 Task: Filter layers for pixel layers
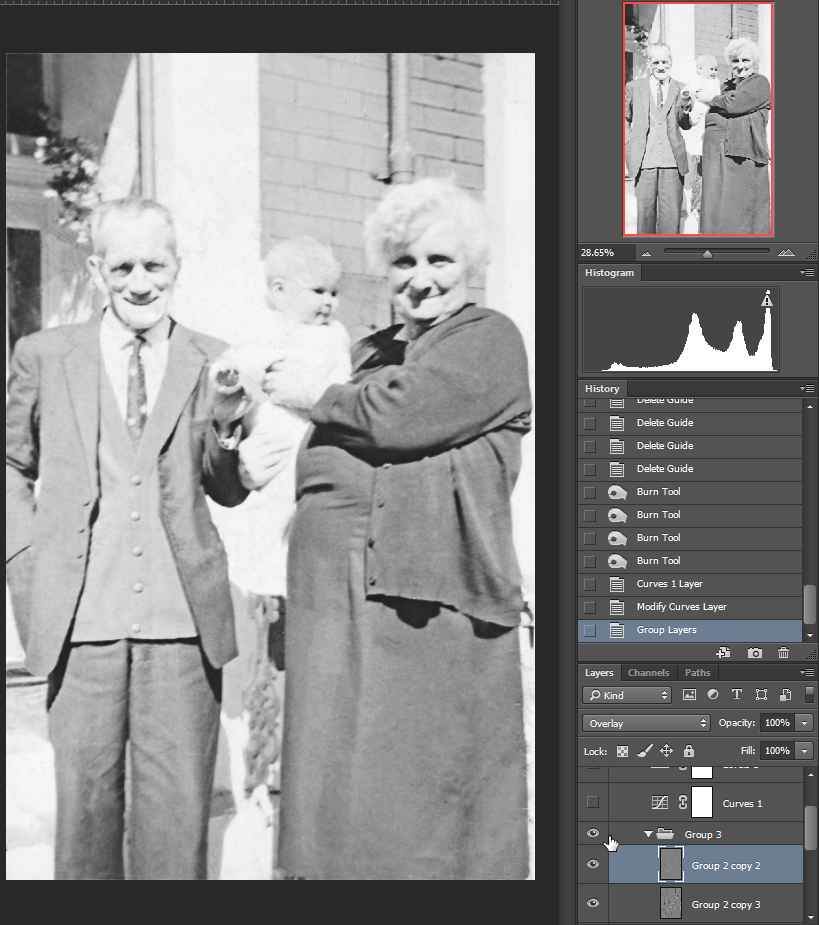click(689, 694)
